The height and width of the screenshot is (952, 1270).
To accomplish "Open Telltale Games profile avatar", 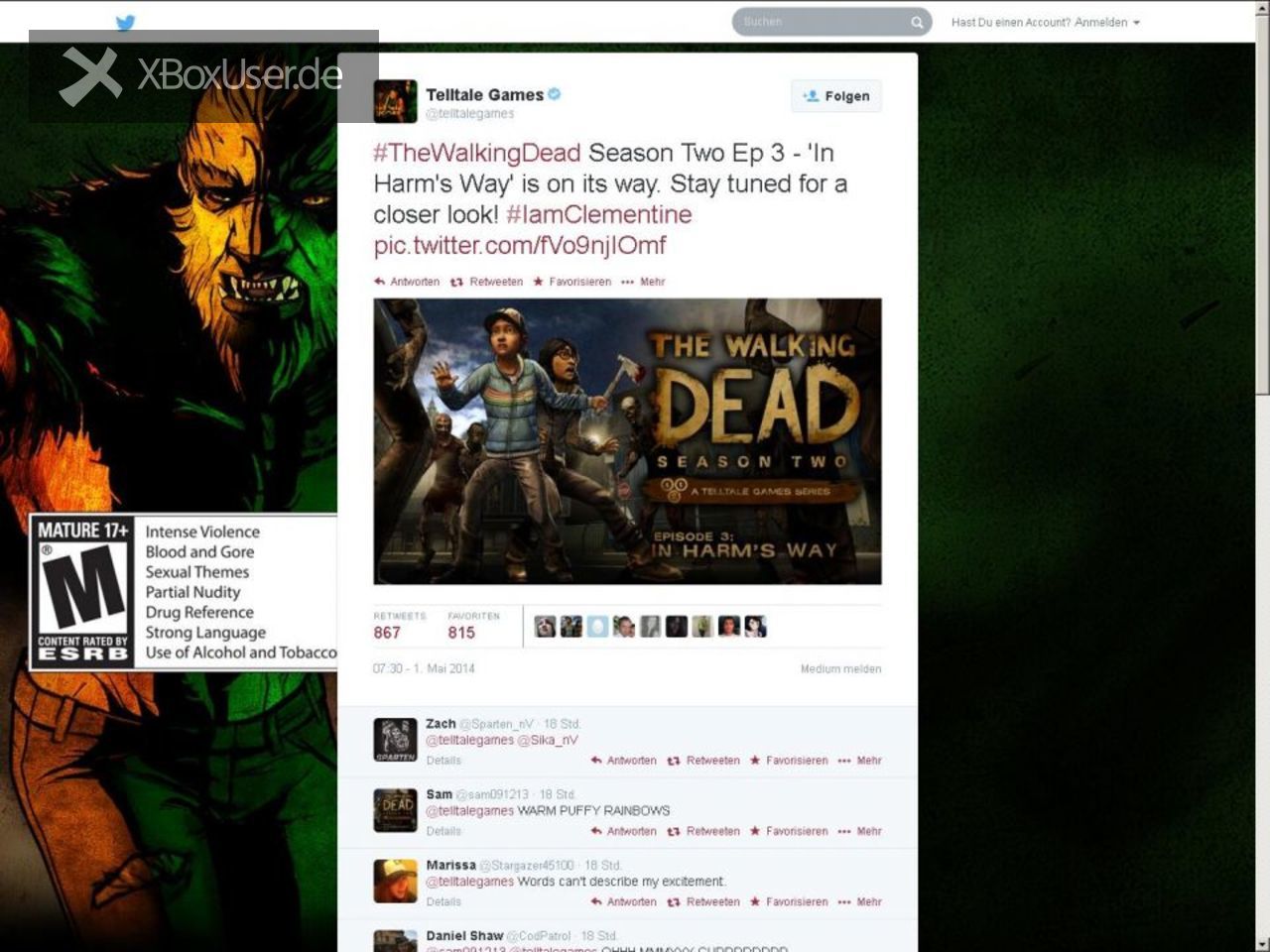I will pos(395,101).
